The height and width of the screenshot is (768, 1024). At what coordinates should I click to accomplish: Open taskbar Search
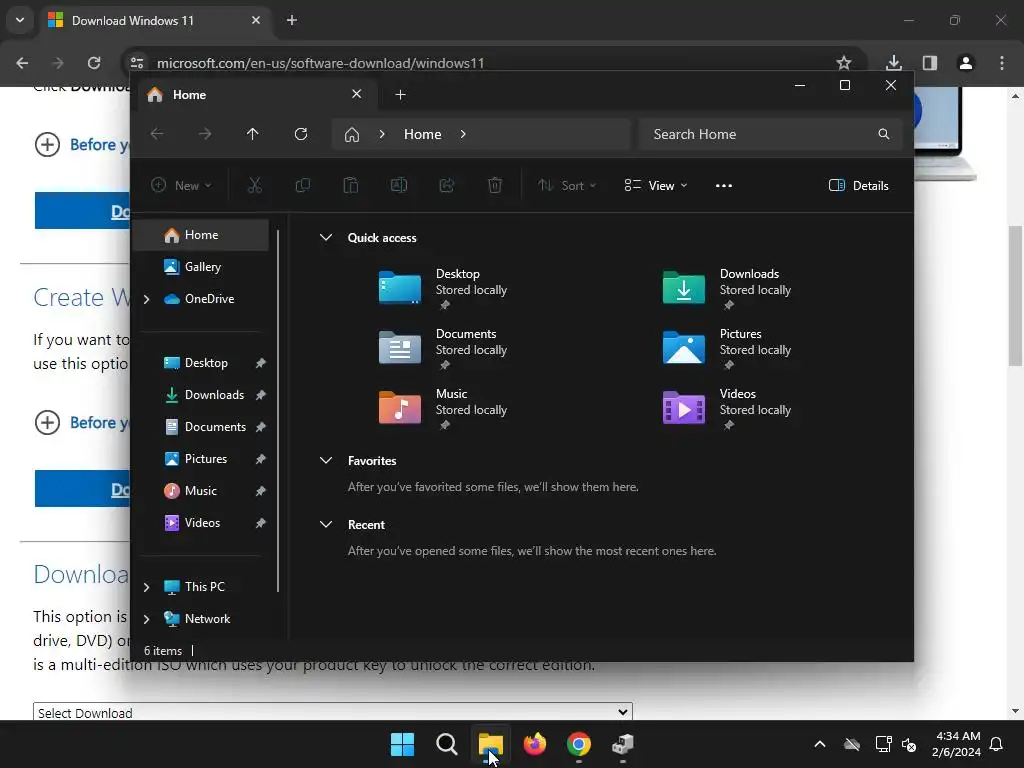tap(447, 744)
